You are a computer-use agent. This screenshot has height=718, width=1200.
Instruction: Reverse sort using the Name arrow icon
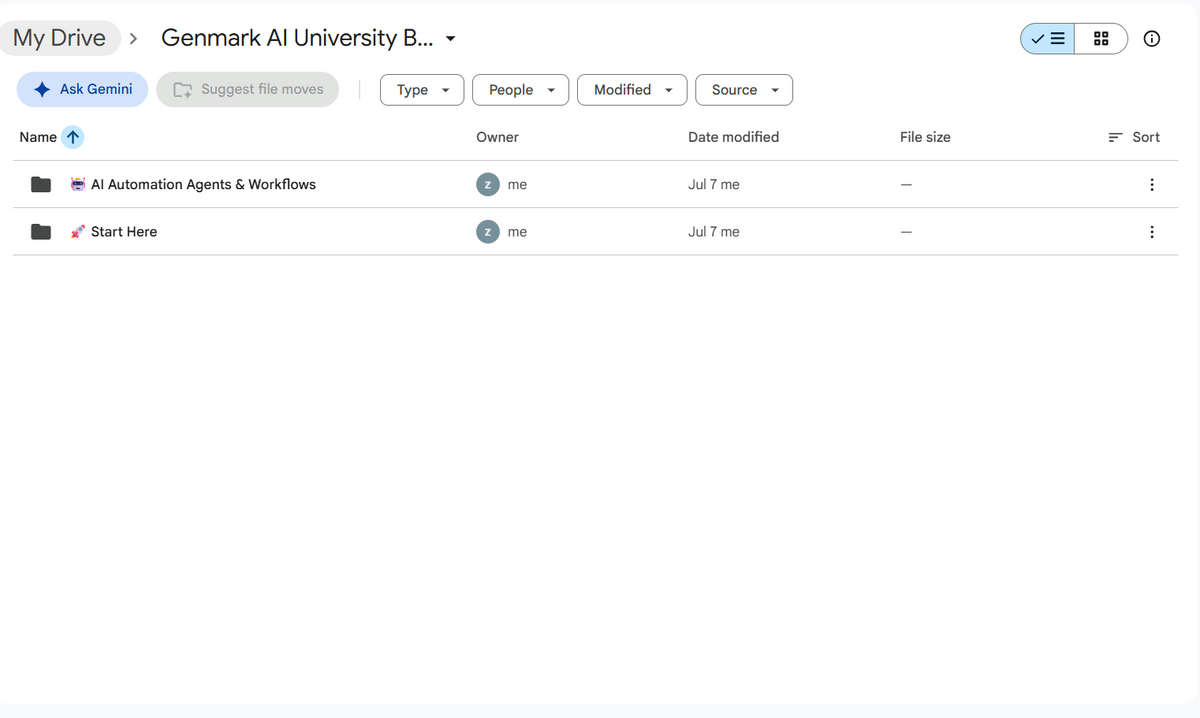click(x=73, y=137)
